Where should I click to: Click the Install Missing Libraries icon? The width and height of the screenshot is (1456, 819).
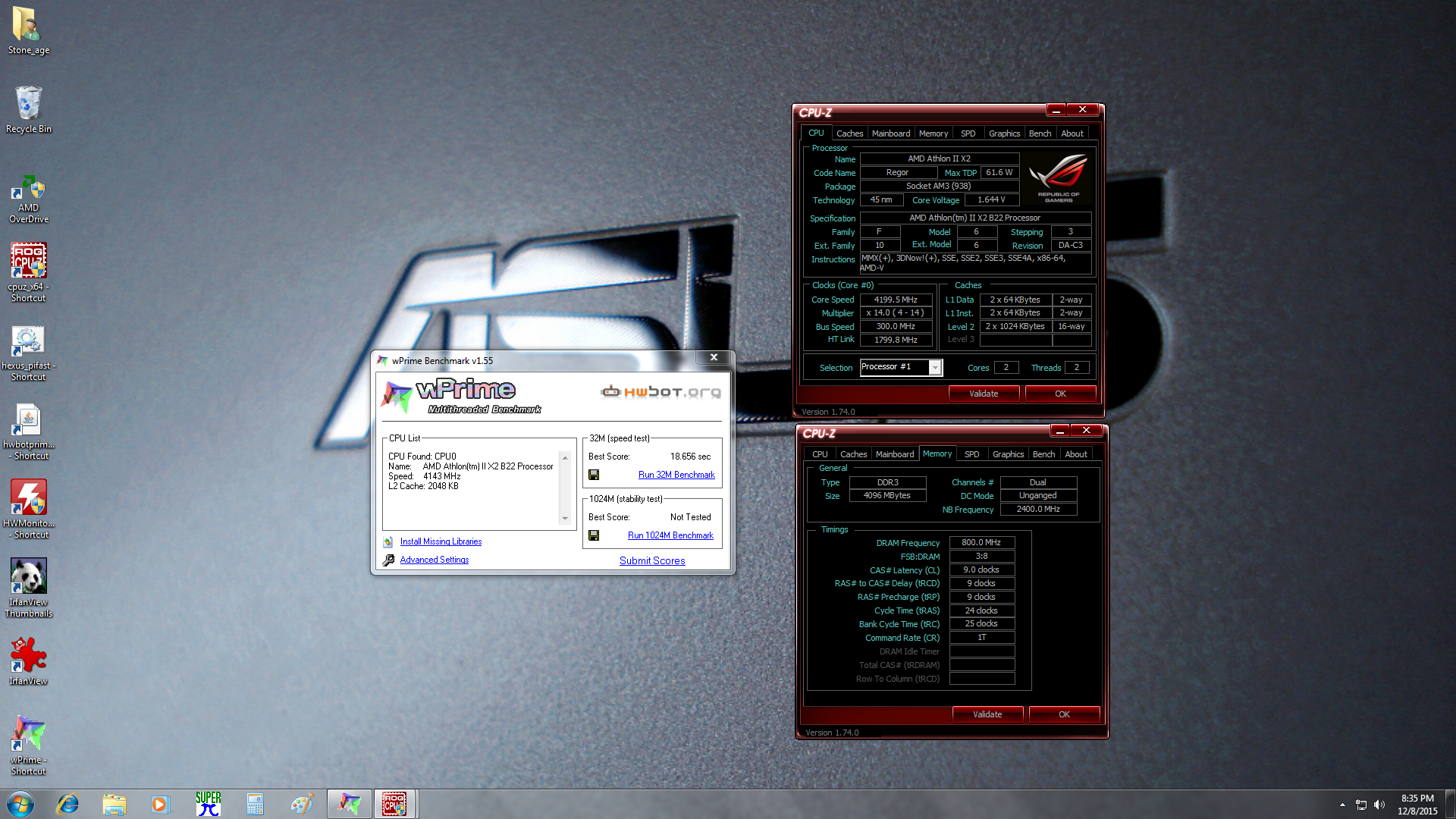(x=388, y=541)
